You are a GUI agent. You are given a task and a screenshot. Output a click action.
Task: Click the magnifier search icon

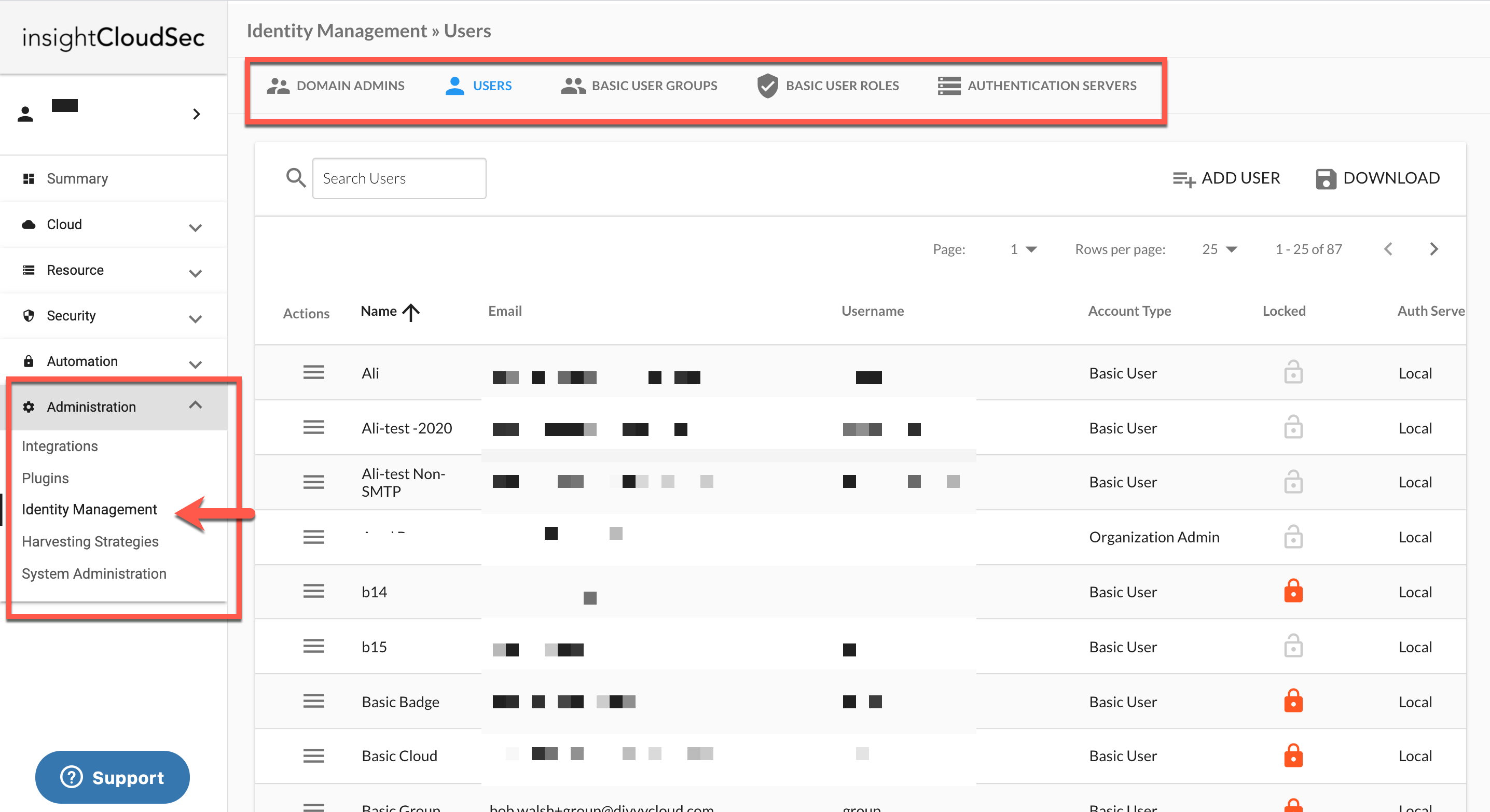click(x=296, y=178)
